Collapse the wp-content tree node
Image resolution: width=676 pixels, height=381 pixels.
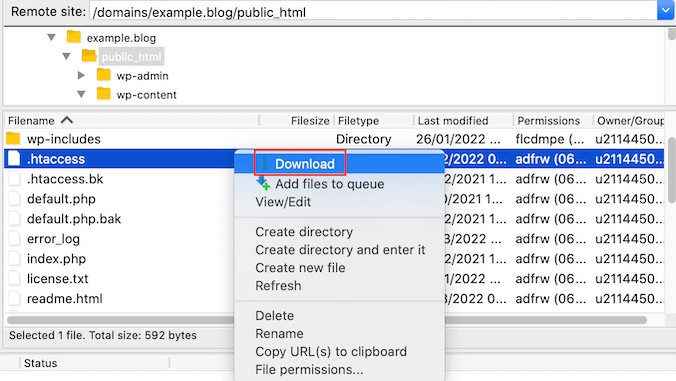point(81,94)
